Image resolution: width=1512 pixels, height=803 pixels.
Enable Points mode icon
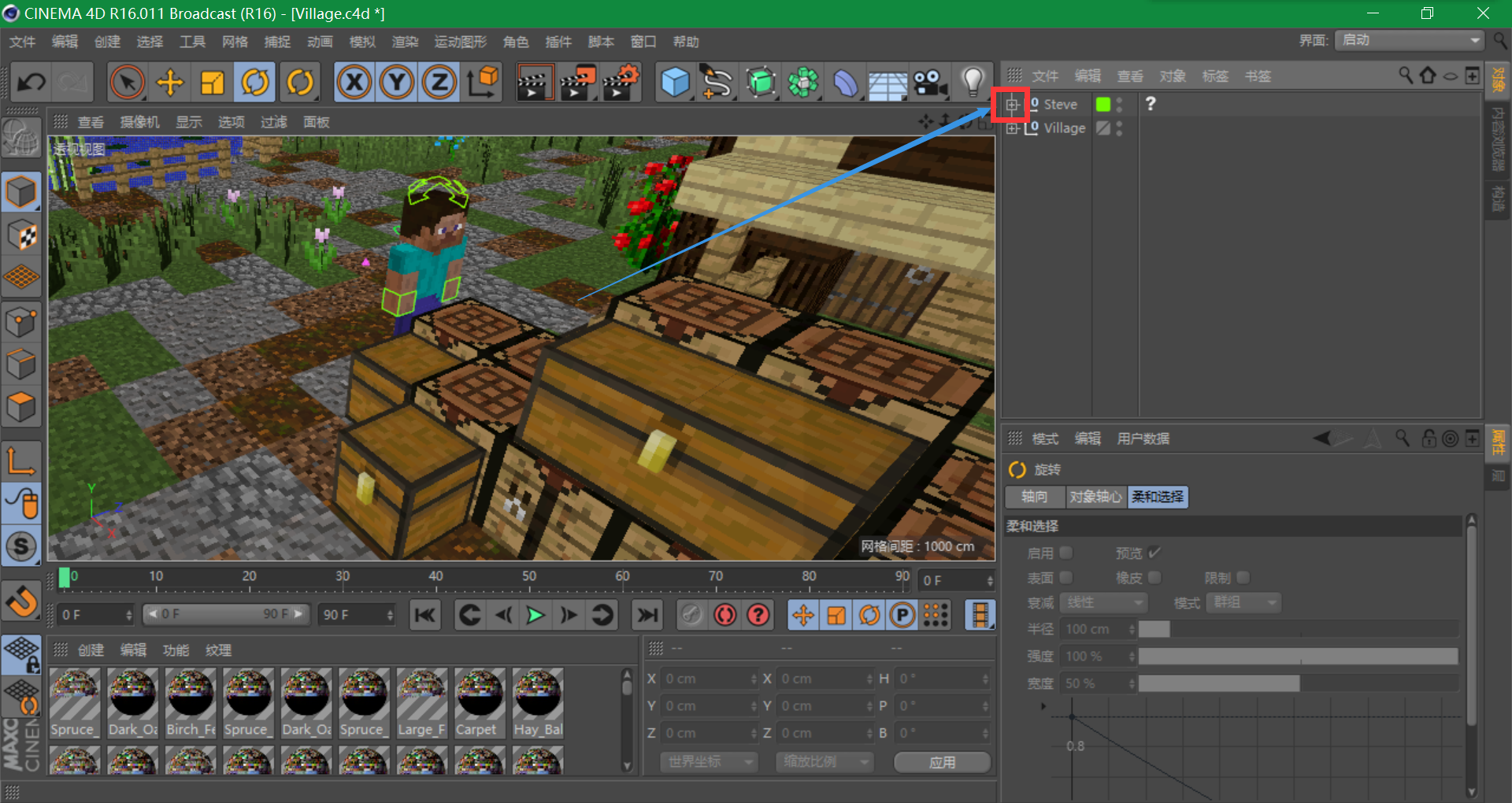coord(21,321)
